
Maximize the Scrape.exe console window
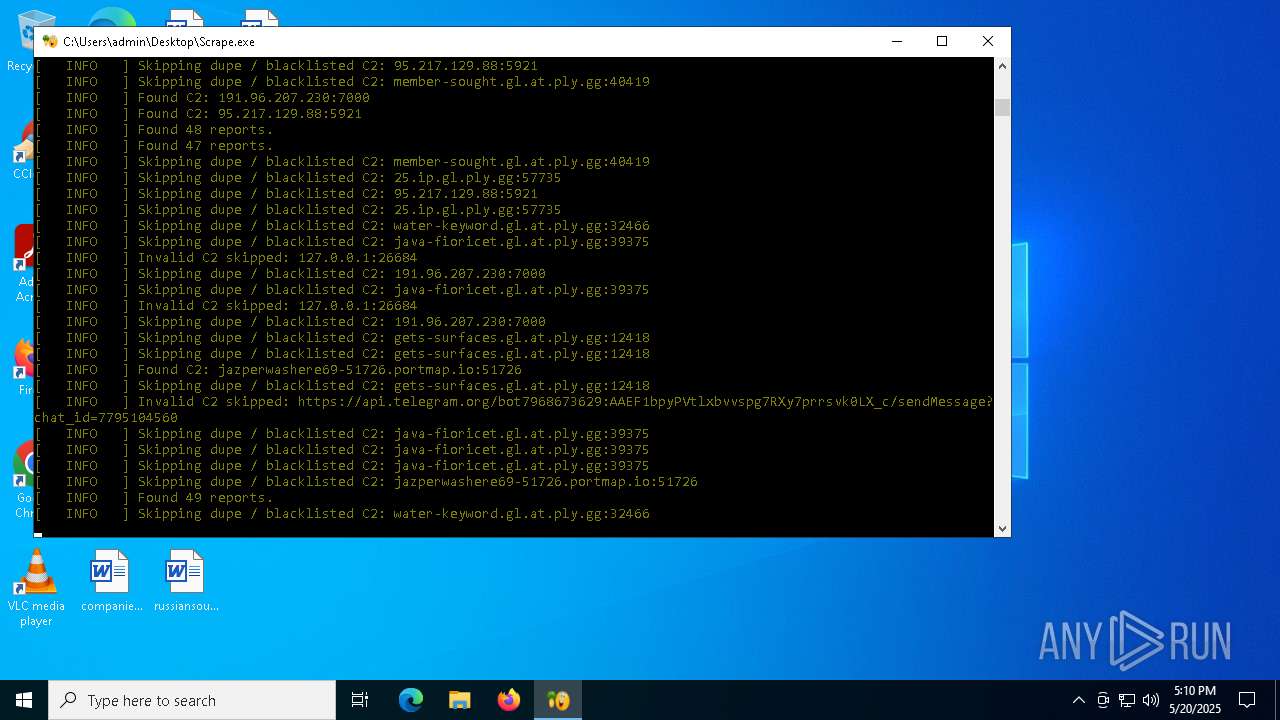pos(941,41)
